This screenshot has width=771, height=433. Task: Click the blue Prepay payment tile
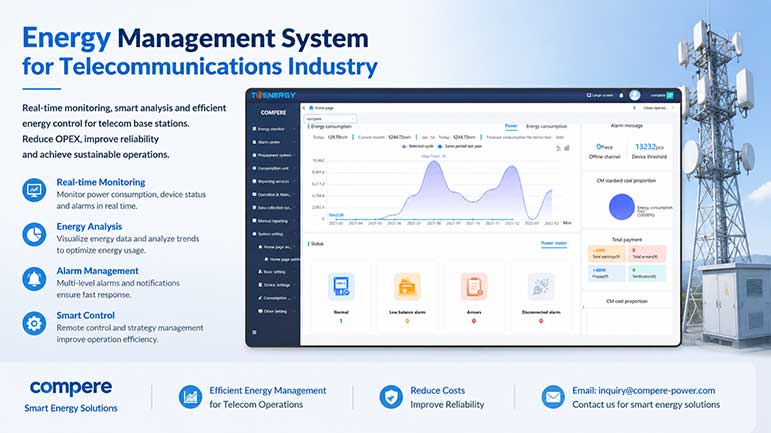[x=606, y=273]
